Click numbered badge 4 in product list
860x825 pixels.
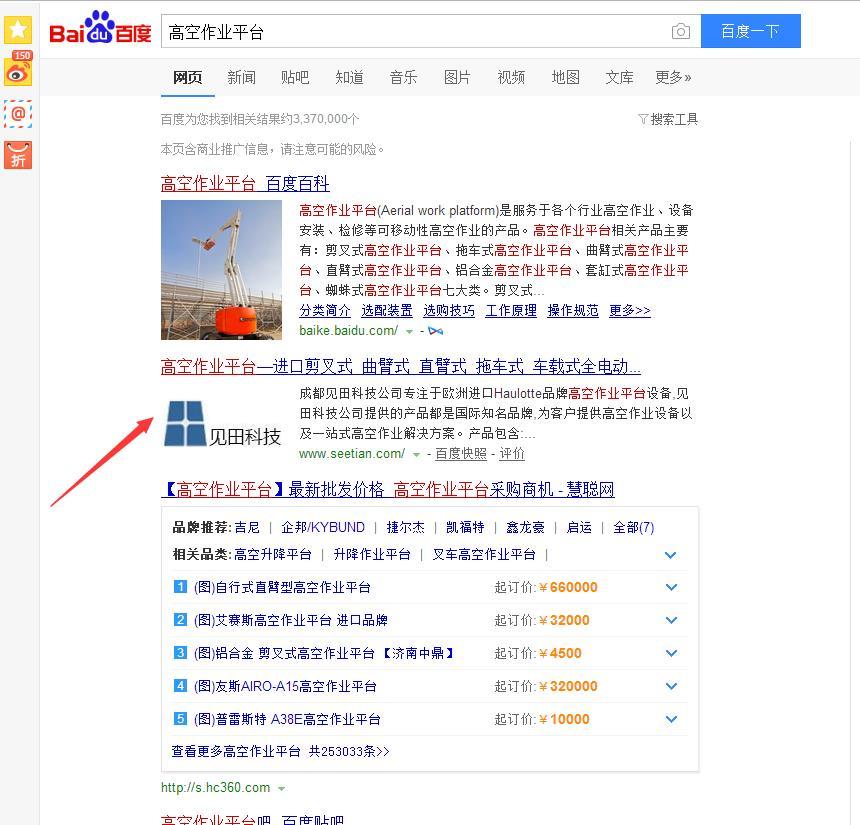click(180, 686)
